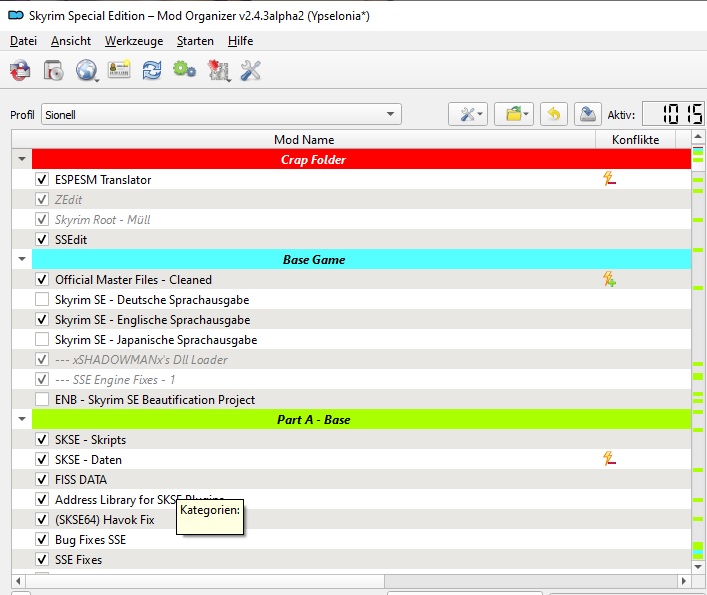Open Settings via wrench and screwdriver icon
Image resolution: width=707 pixels, height=595 pixels.
251,70
